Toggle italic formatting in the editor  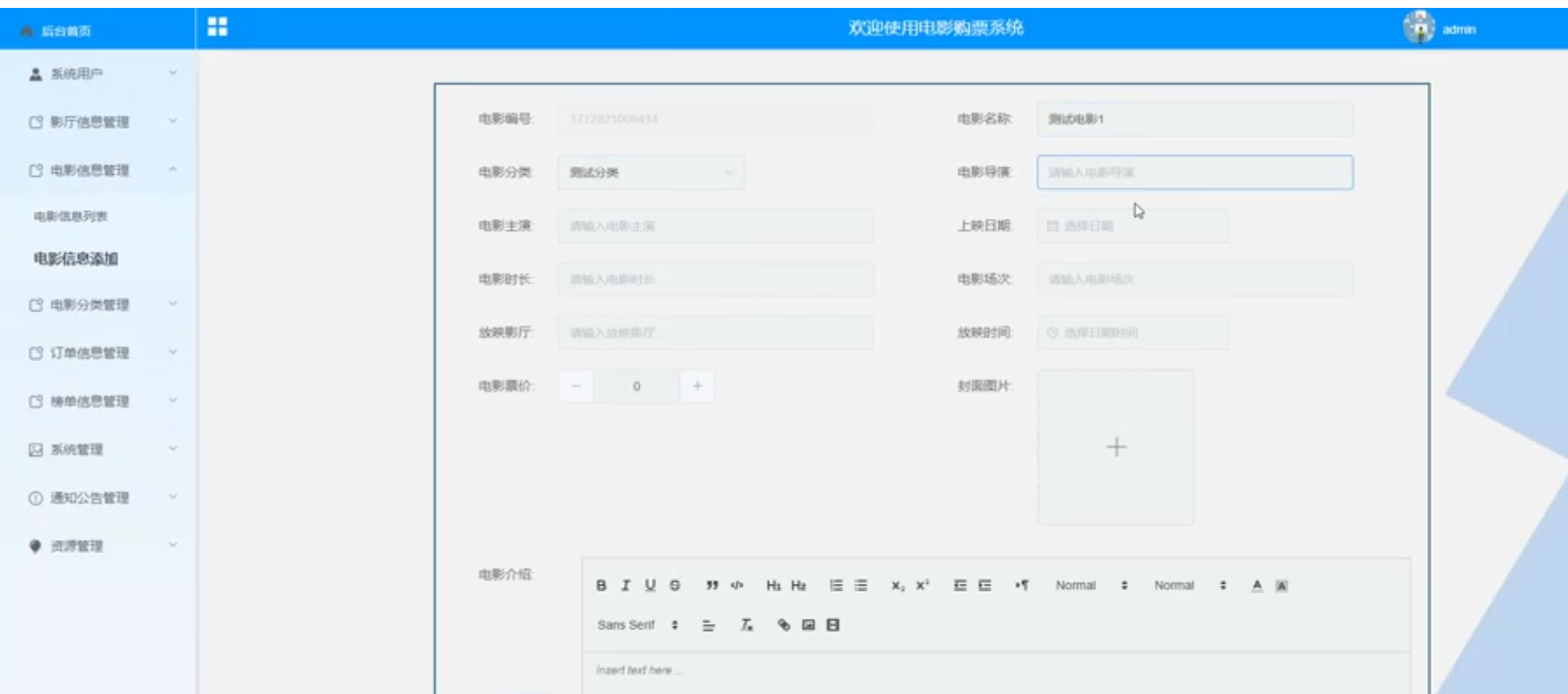pyautogui.click(x=625, y=585)
